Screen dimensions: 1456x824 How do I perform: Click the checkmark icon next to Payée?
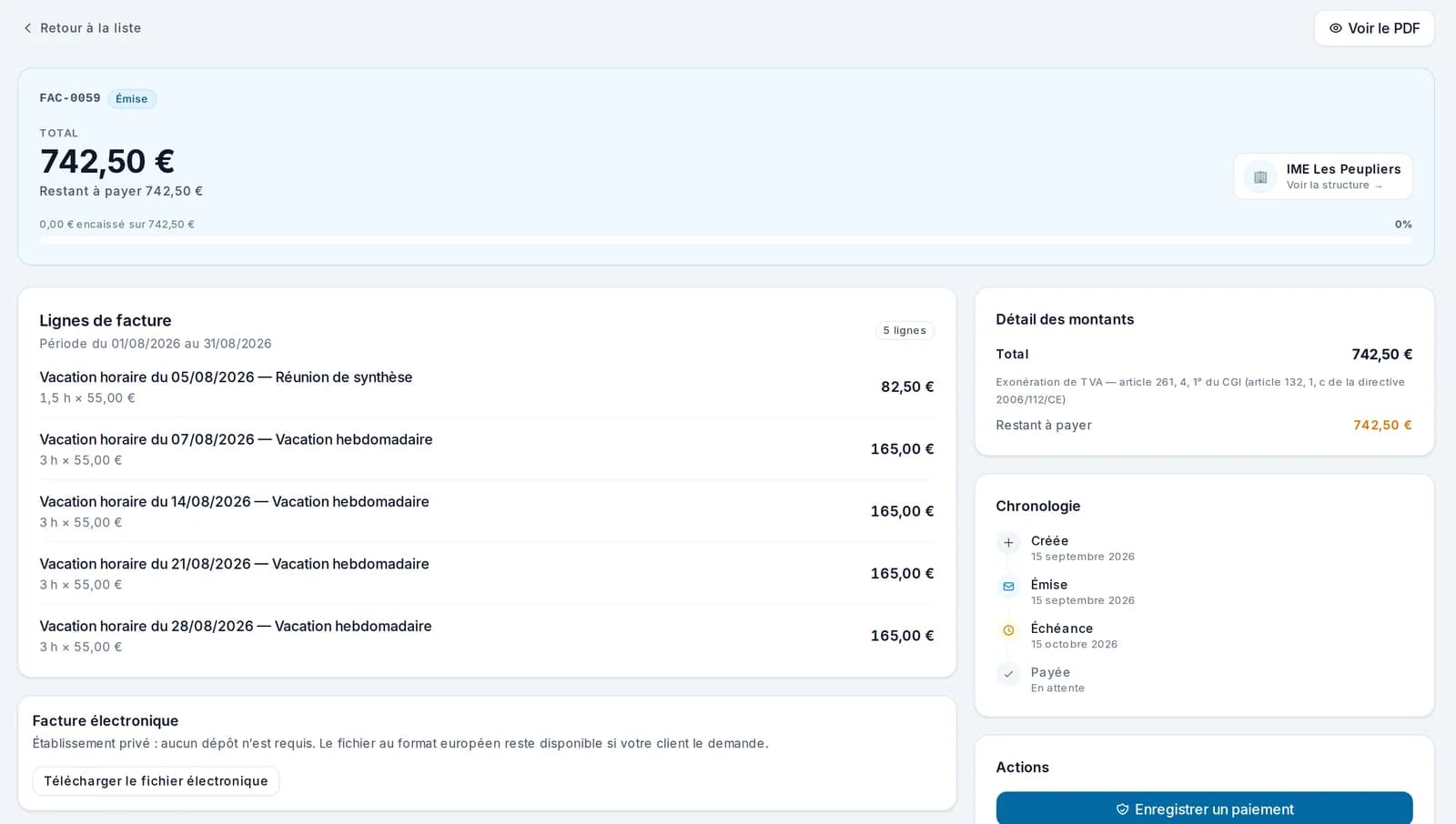pyautogui.click(x=1008, y=674)
